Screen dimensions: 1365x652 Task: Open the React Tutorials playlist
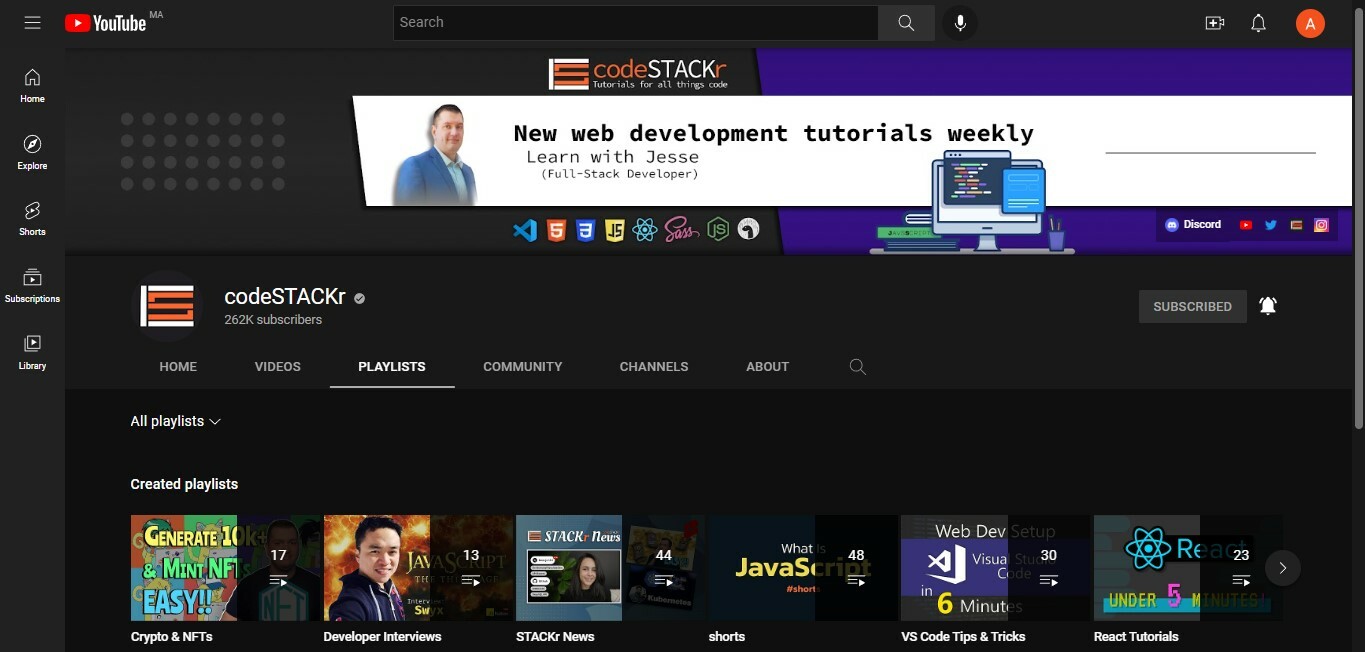[1146, 567]
